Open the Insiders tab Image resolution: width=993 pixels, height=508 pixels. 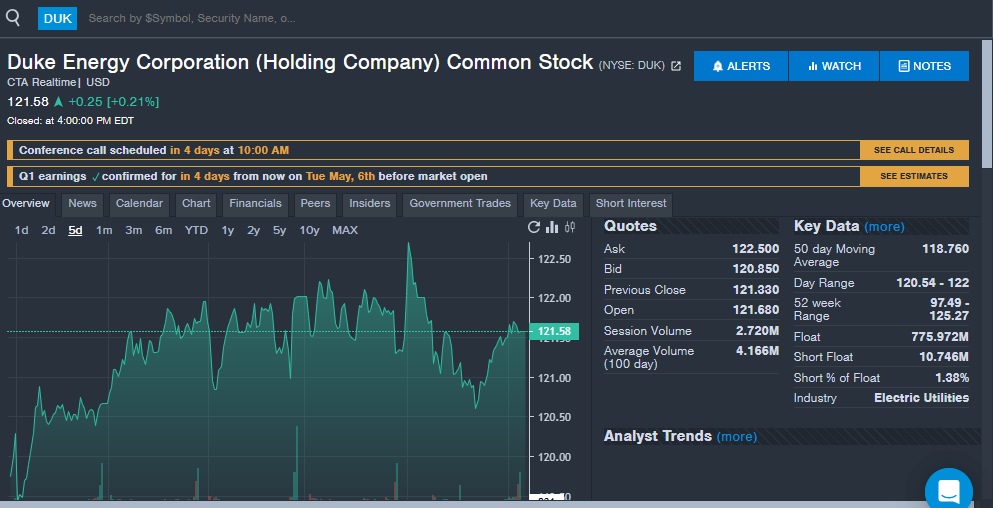pos(369,203)
